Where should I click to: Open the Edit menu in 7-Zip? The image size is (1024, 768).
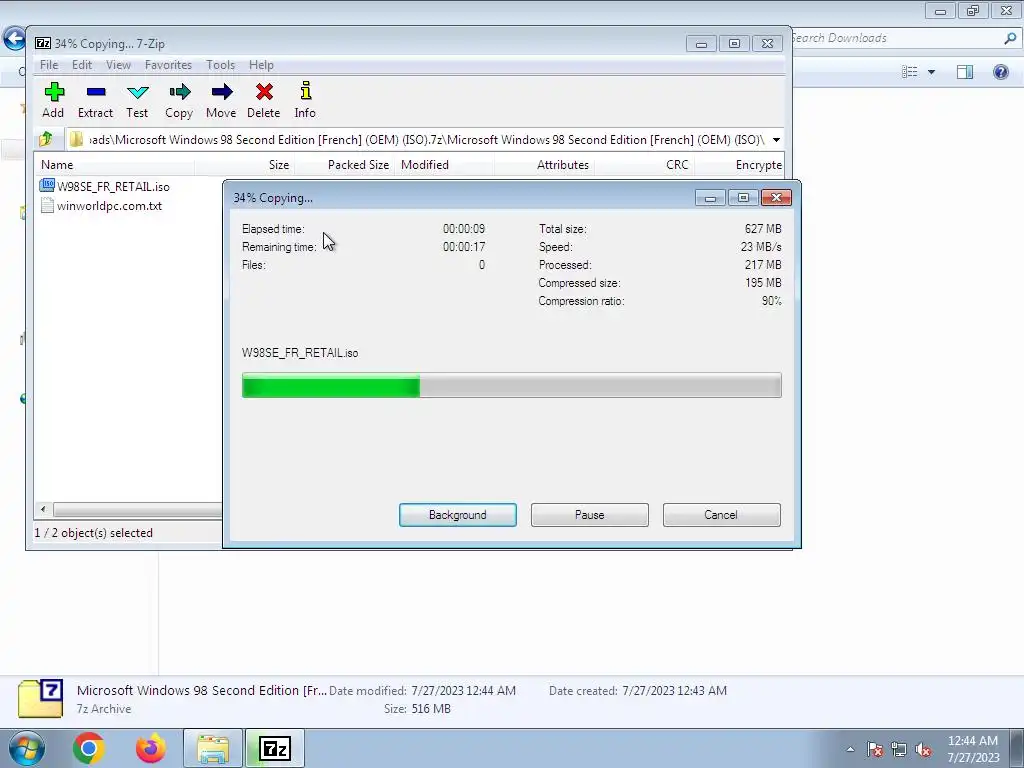82,65
